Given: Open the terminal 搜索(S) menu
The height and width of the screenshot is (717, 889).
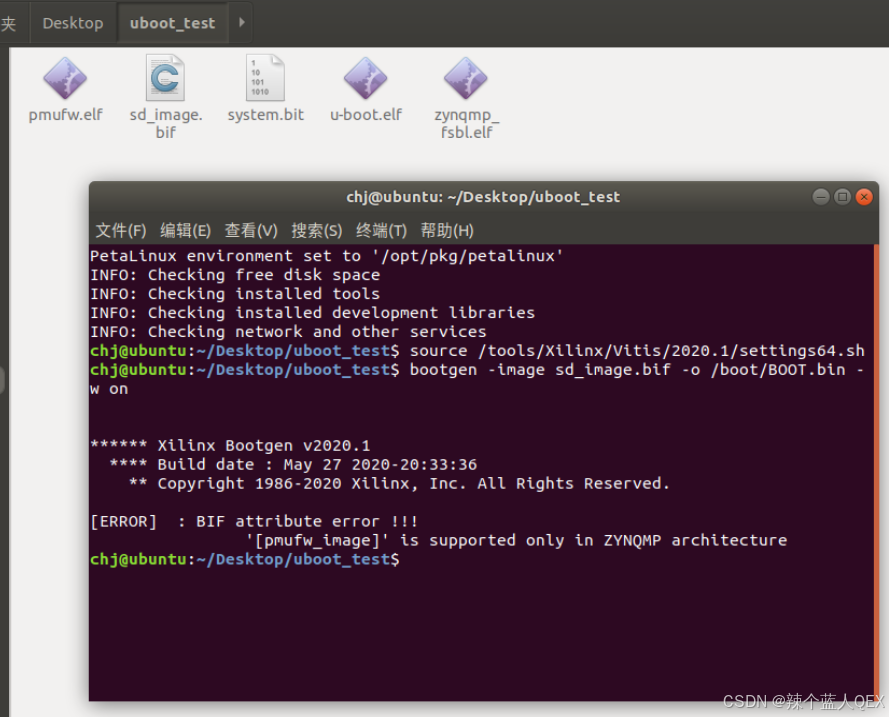Looking at the screenshot, I should tap(316, 231).
